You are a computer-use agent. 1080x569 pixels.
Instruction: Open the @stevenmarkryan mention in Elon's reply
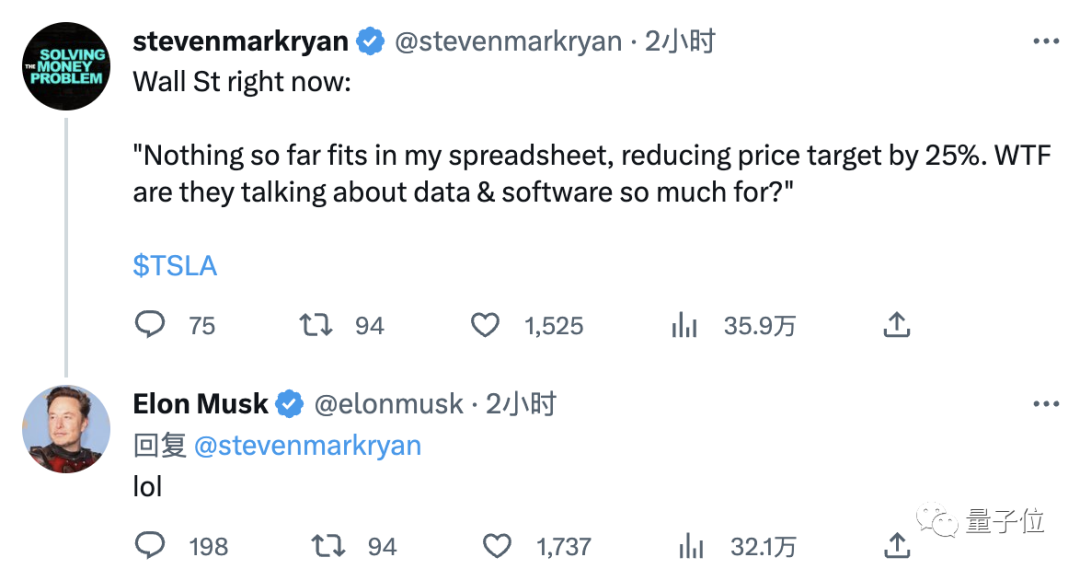click(307, 446)
